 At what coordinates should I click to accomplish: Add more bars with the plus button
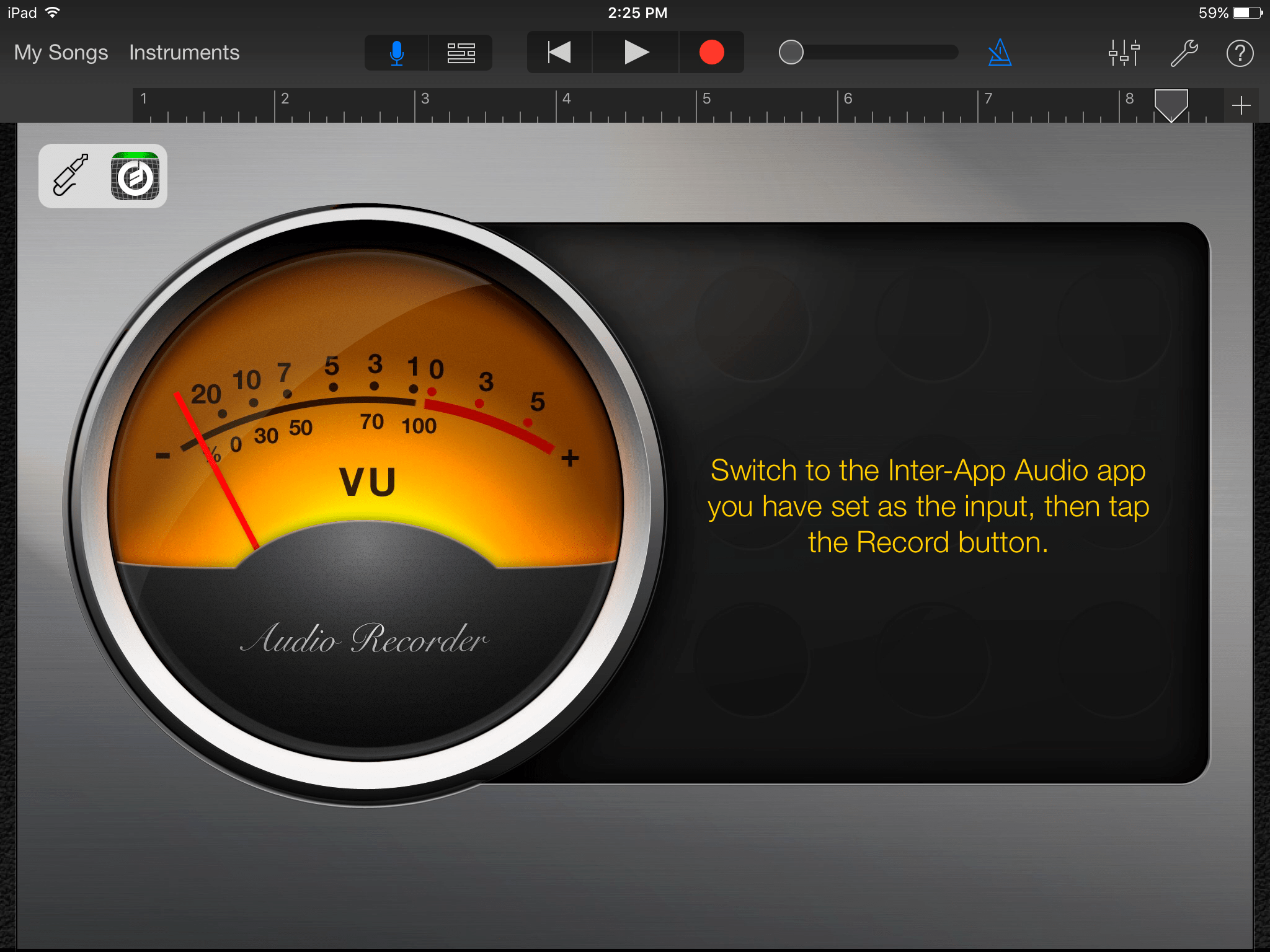pyautogui.click(x=1241, y=105)
